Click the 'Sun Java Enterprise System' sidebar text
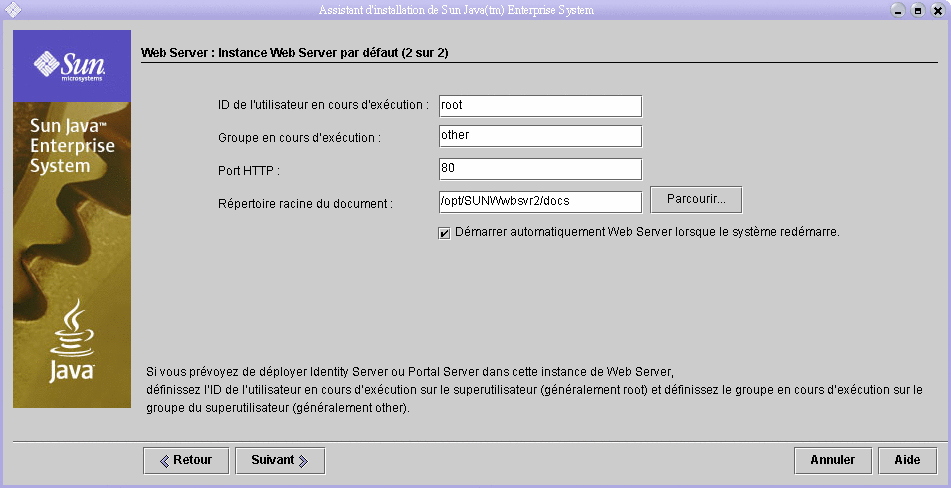Image resolution: width=951 pixels, height=488 pixels. click(x=72, y=146)
